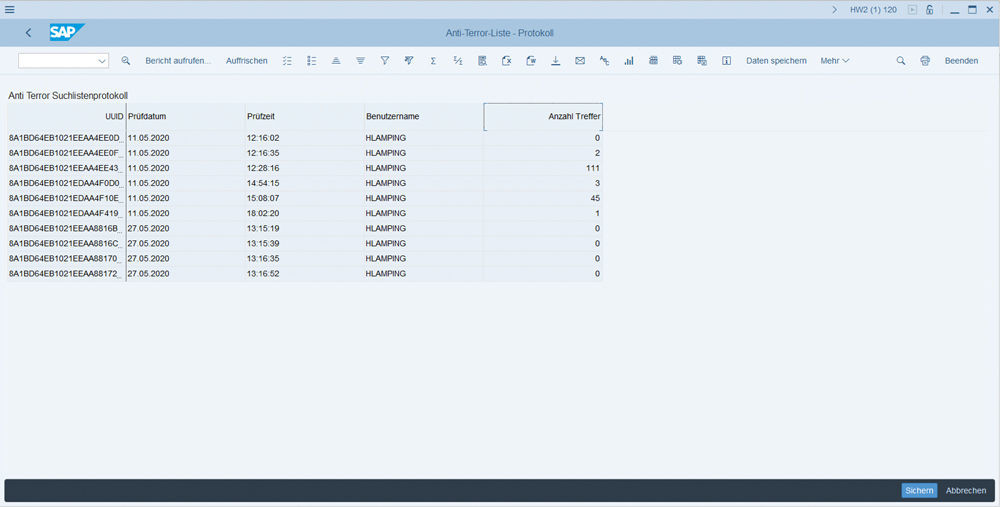Click the print icon in toolbar
This screenshot has height=507, width=1000.
point(925,61)
